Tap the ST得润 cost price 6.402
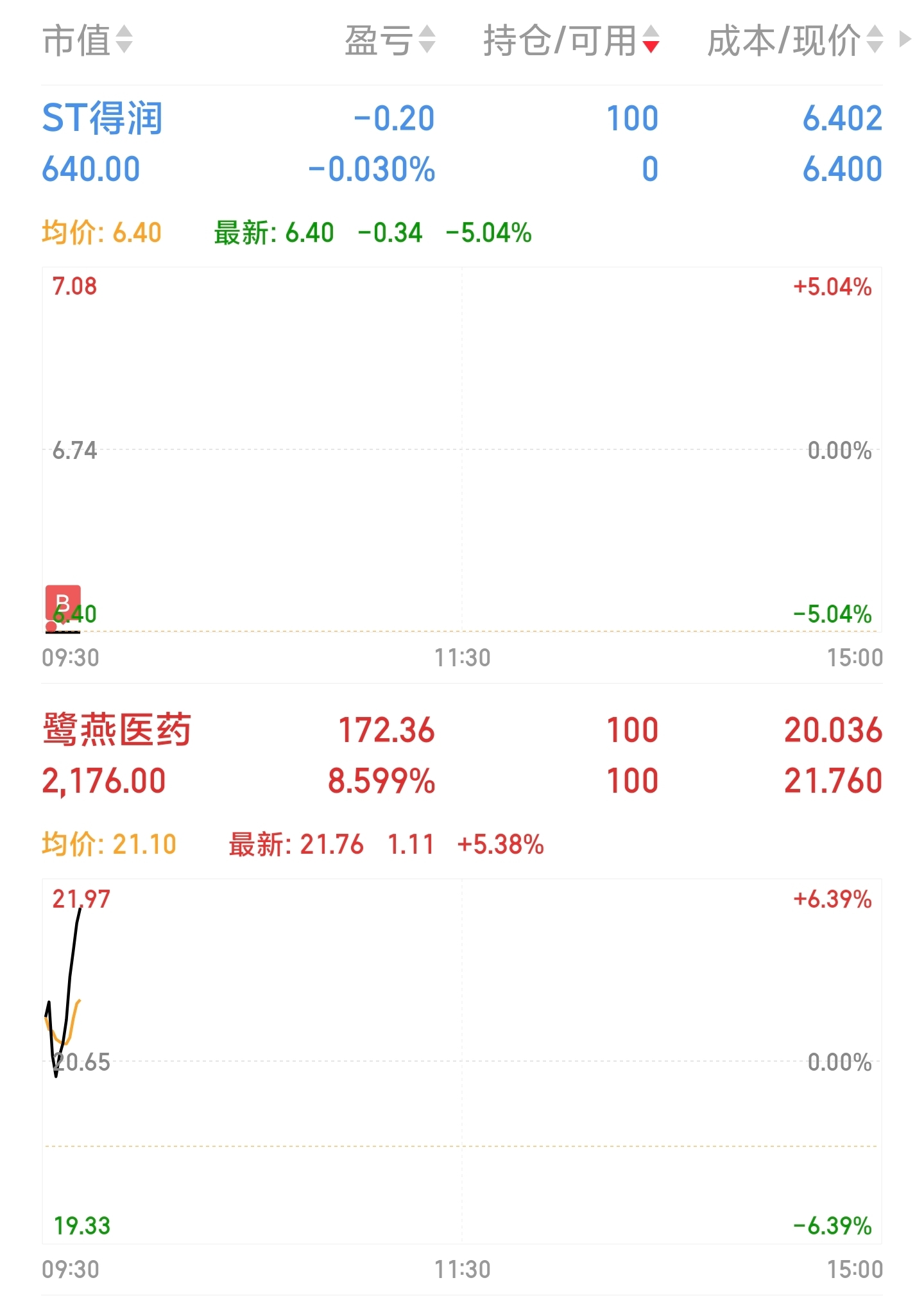The width and height of the screenshot is (924, 1305). point(842,118)
